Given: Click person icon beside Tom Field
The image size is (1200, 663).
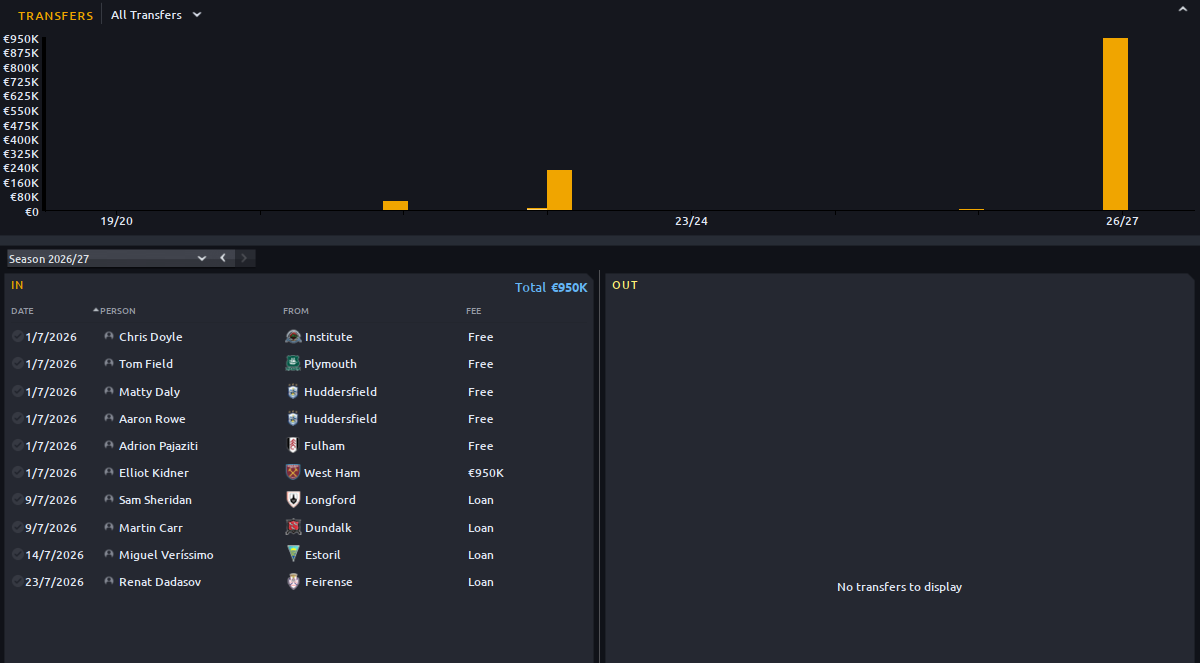Looking at the screenshot, I should pos(109,364).
